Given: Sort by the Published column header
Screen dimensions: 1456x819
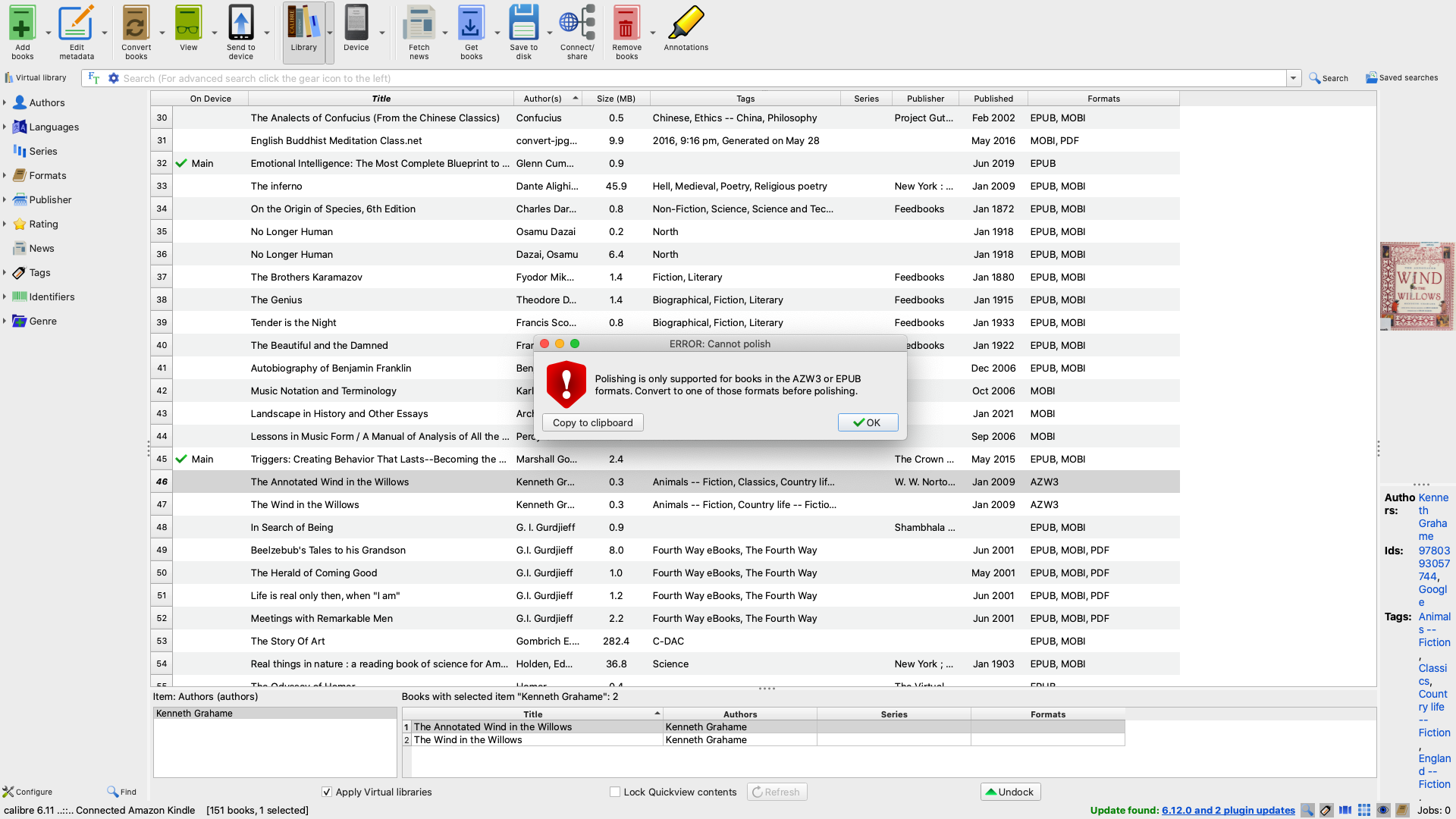Looking at the screenshot, I should click(993, 99).
